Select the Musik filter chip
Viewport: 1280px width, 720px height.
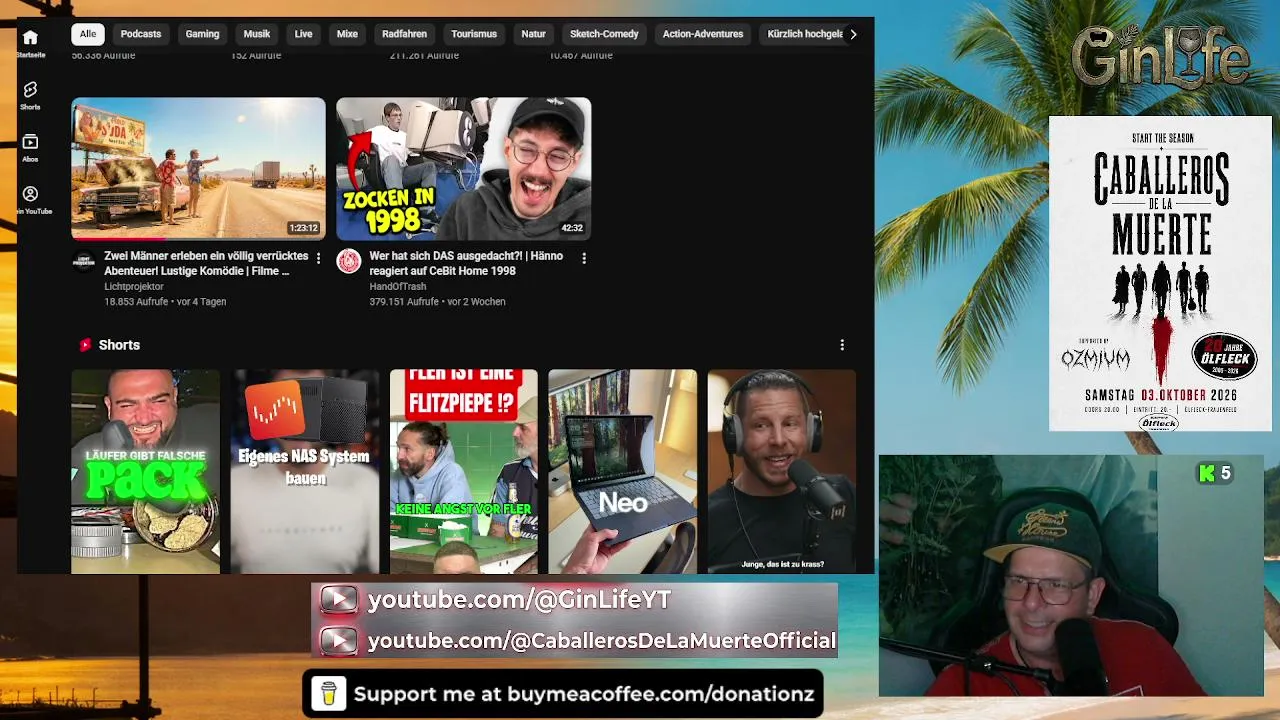[x=257, y=34]
